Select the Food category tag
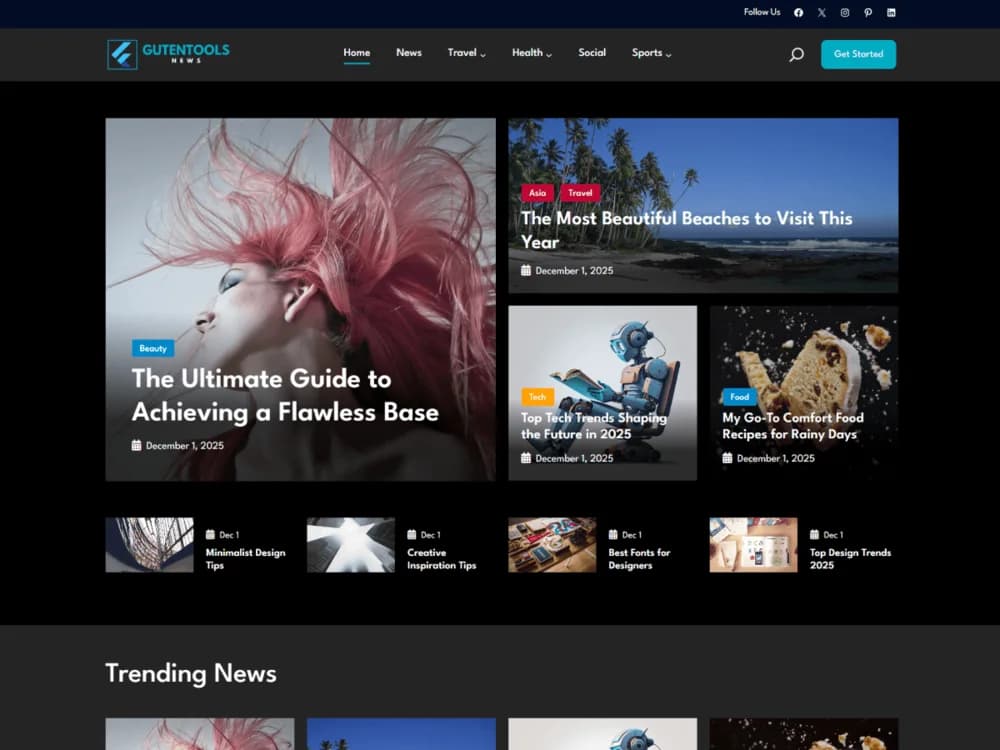The image size is (1000, 750). click(x=738, y=397)
